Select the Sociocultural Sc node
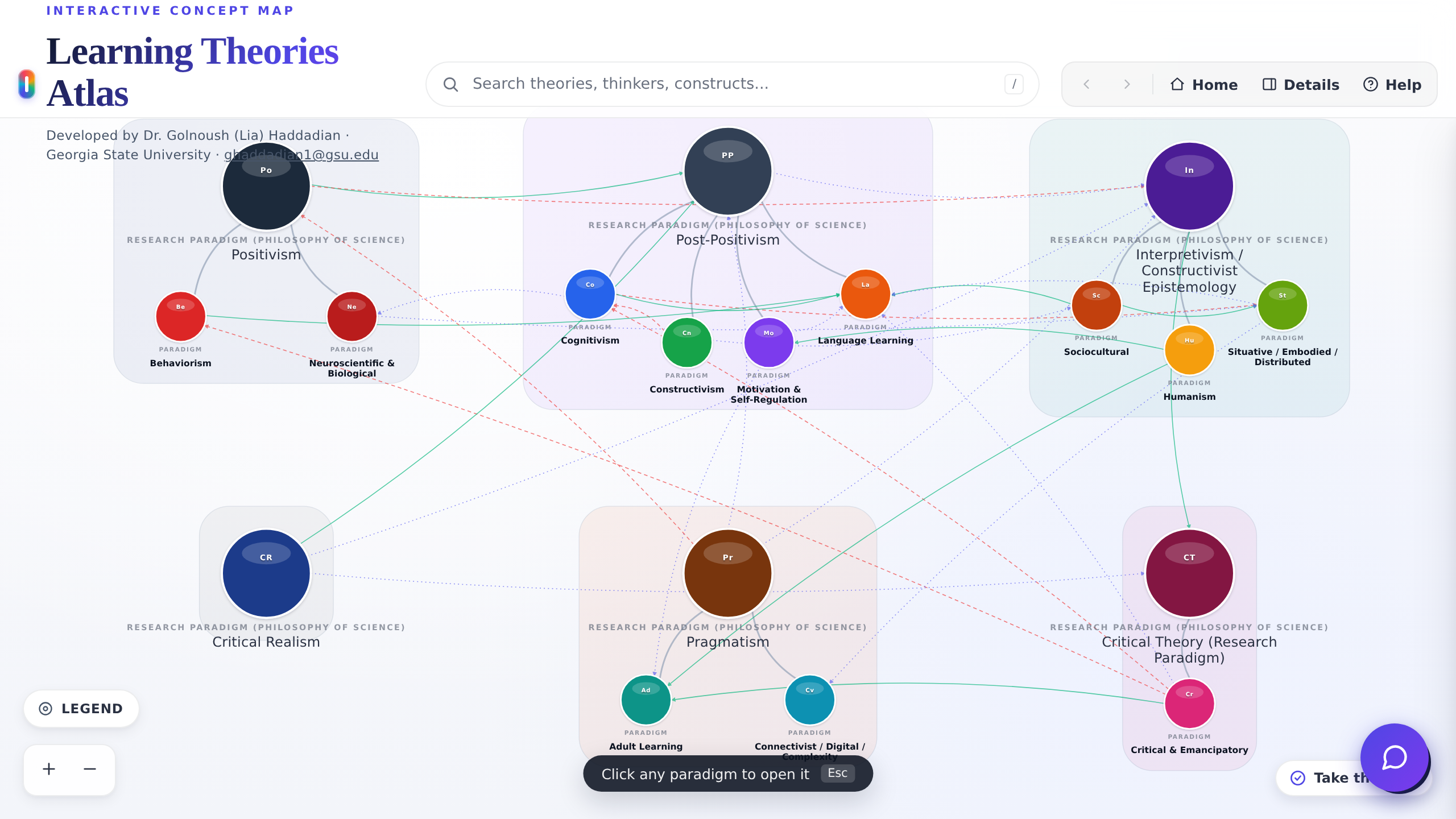This screenshot has width=1456, height=819. [x=1097, y=305]
